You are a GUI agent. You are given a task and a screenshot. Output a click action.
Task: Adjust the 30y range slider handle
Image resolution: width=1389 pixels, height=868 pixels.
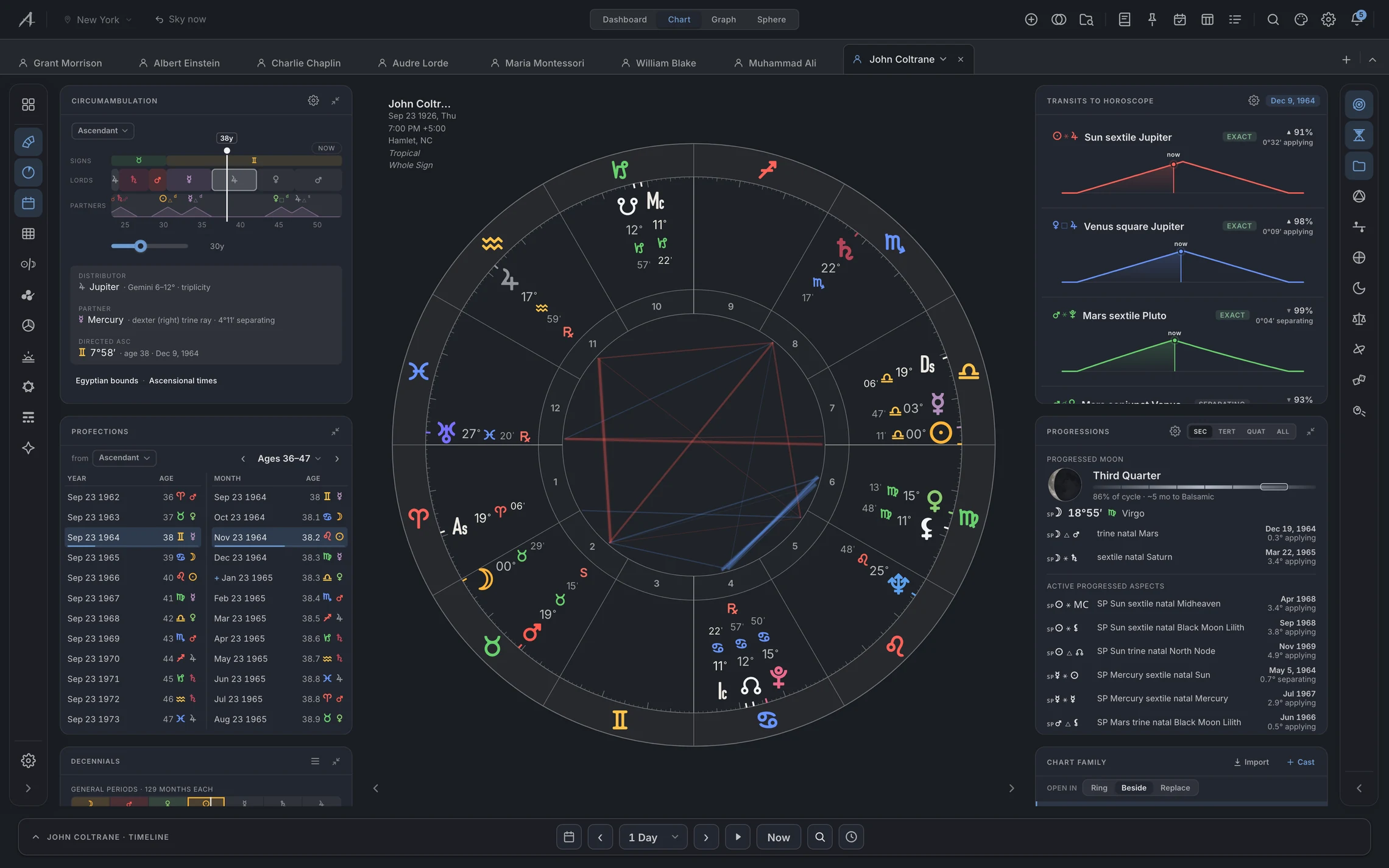click(141, 246)
